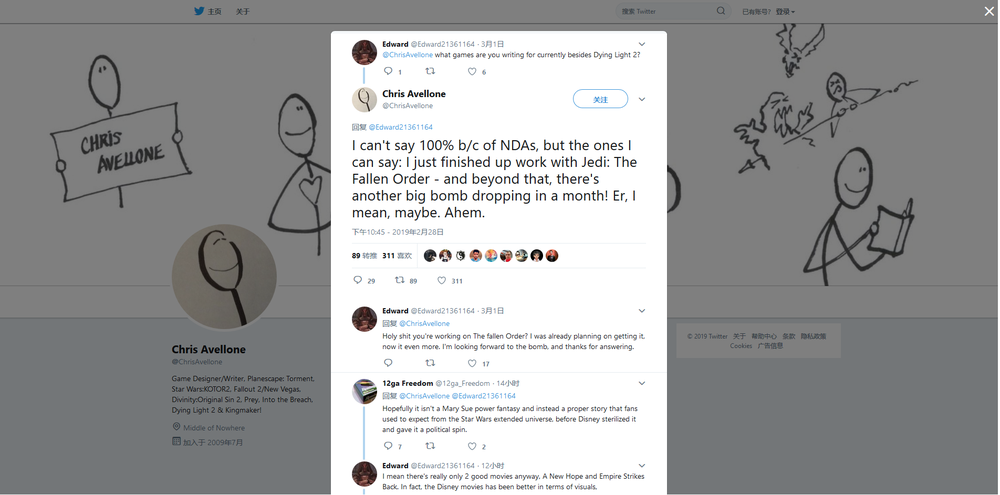1000x495 pixels.
Task: Open the 登录 login dropdown
Action: coord(784,12)
